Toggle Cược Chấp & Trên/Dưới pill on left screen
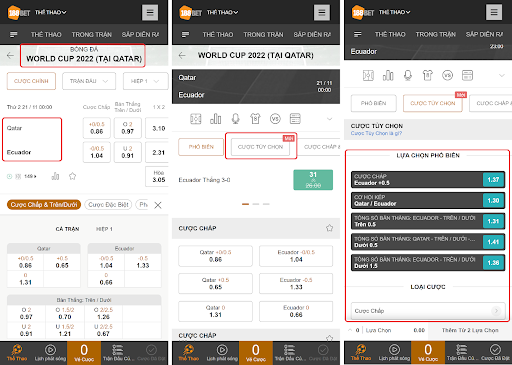This screenshot has width=512, height=365. [44, 204]
